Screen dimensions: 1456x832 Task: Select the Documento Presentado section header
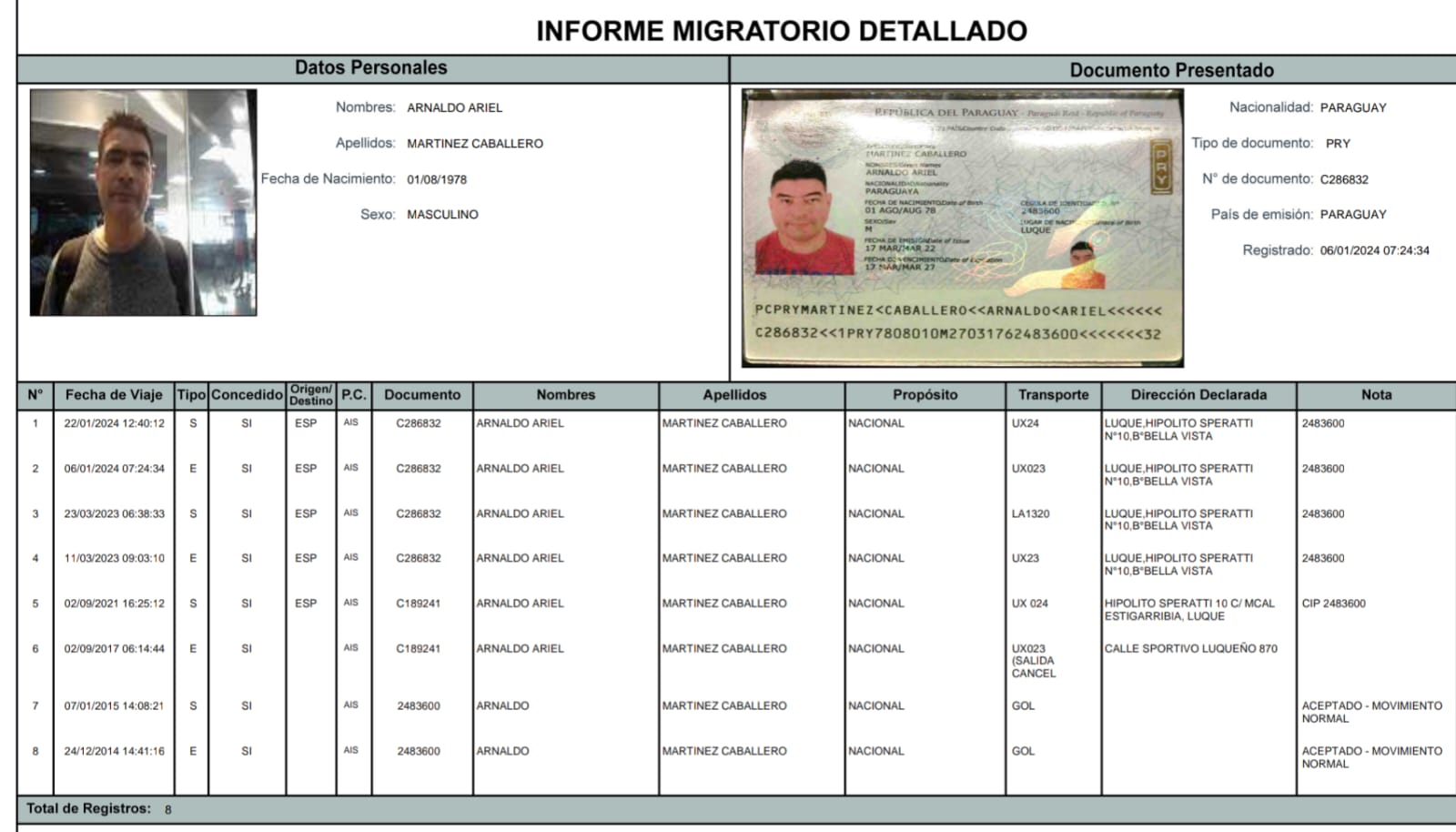tap(1174, 68)
